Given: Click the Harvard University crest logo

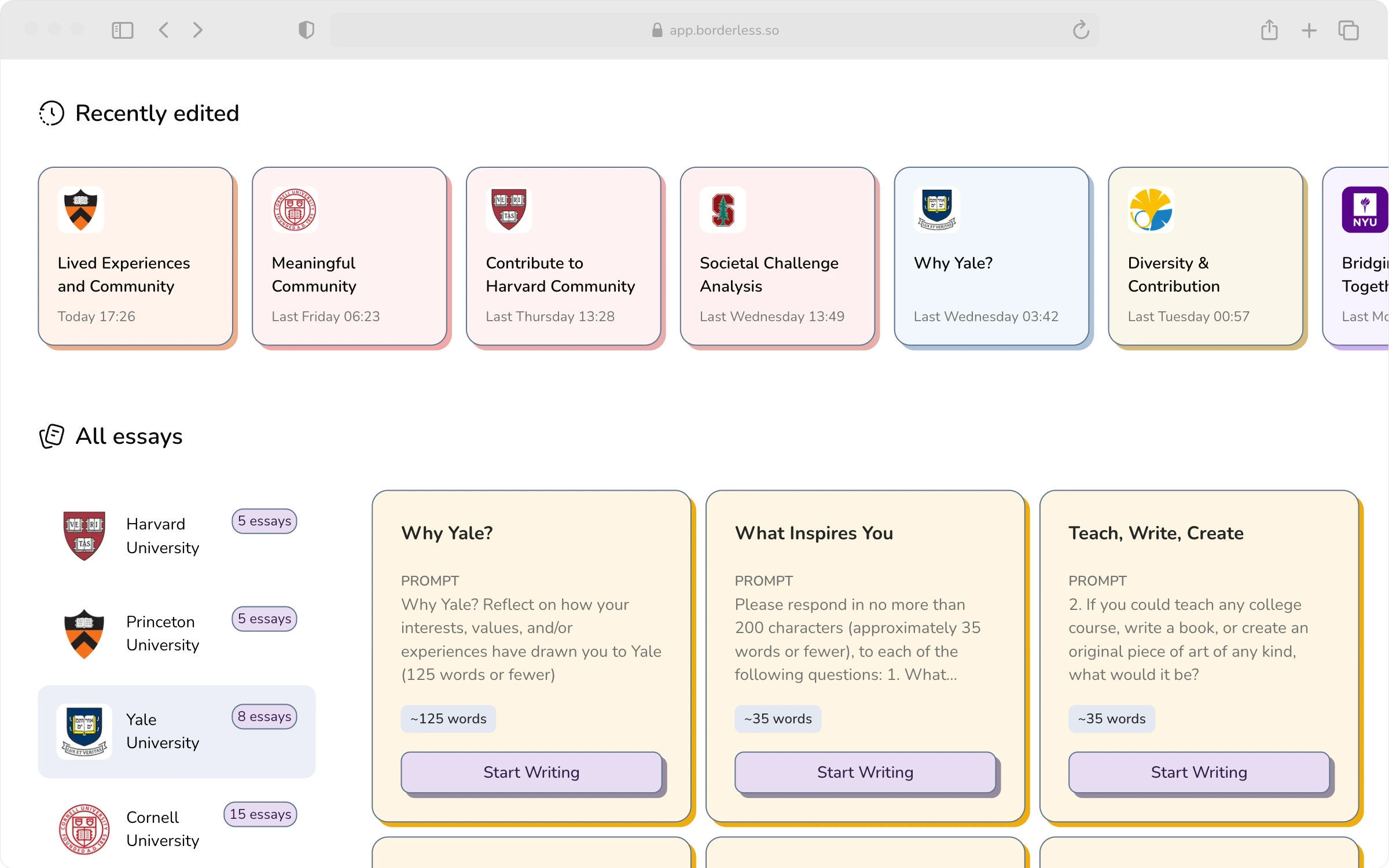Looking at the screenshot, I should click(84, 535).
